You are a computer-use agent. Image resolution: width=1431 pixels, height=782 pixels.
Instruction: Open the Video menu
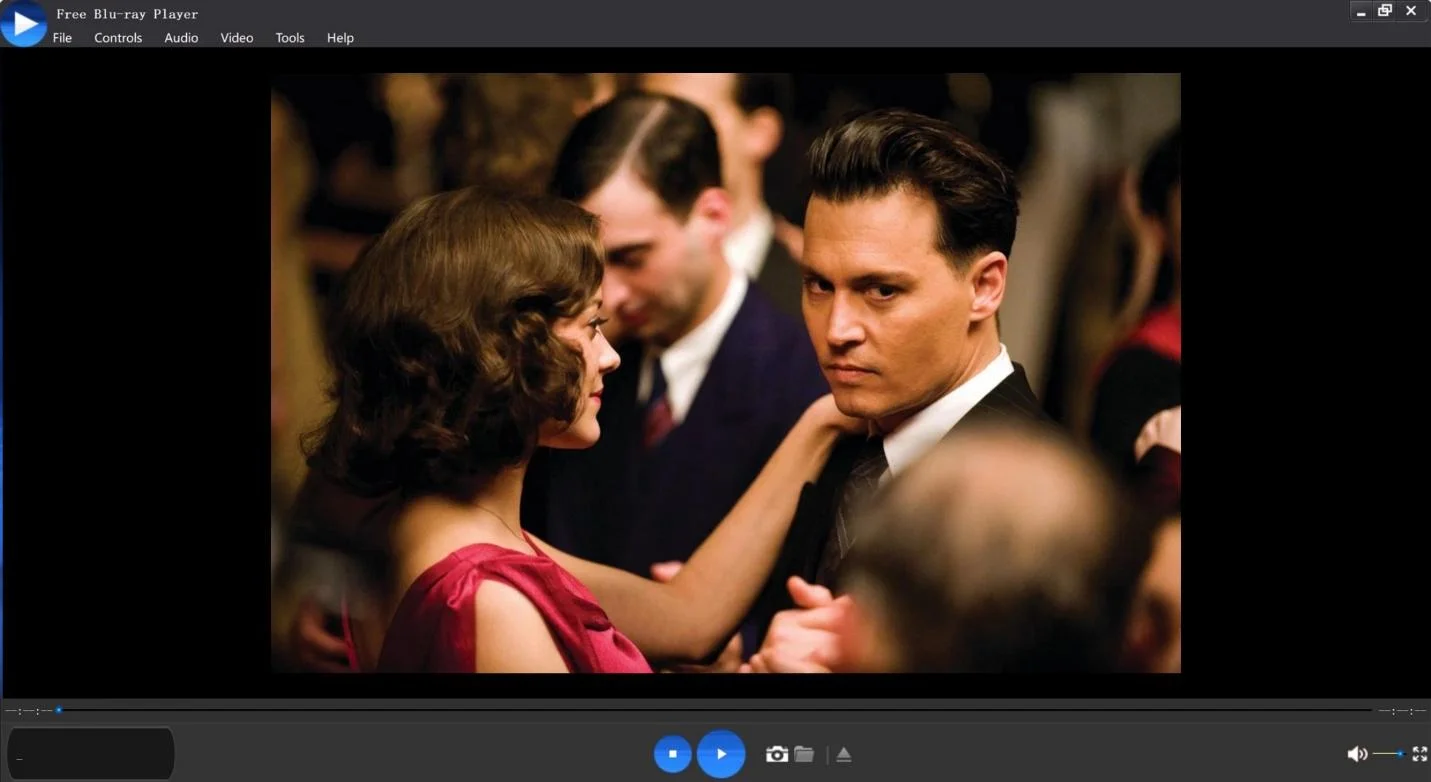pyautogui.click(x=237, y=38)
